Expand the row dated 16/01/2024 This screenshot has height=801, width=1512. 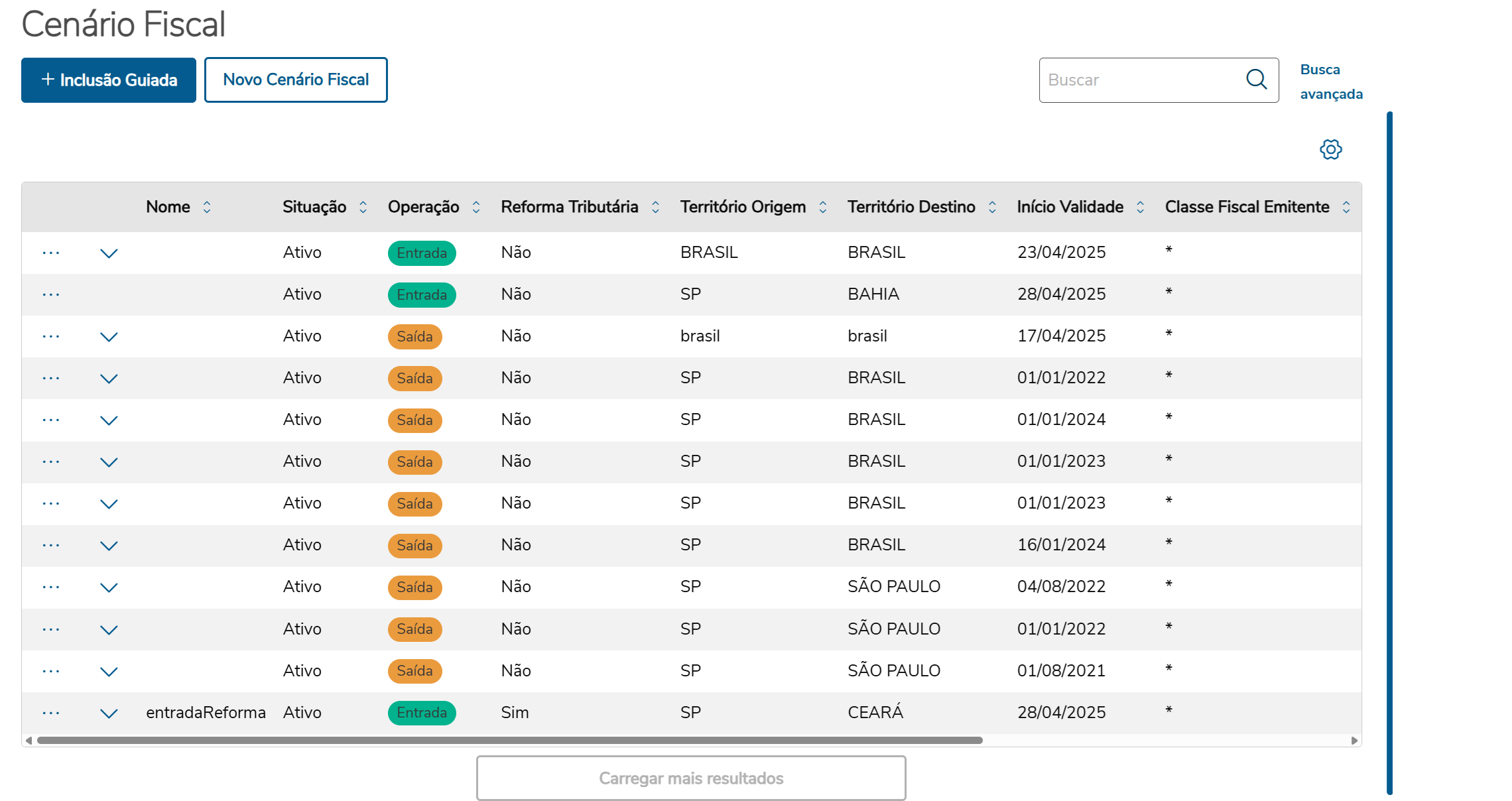click(x=109, y=546)
